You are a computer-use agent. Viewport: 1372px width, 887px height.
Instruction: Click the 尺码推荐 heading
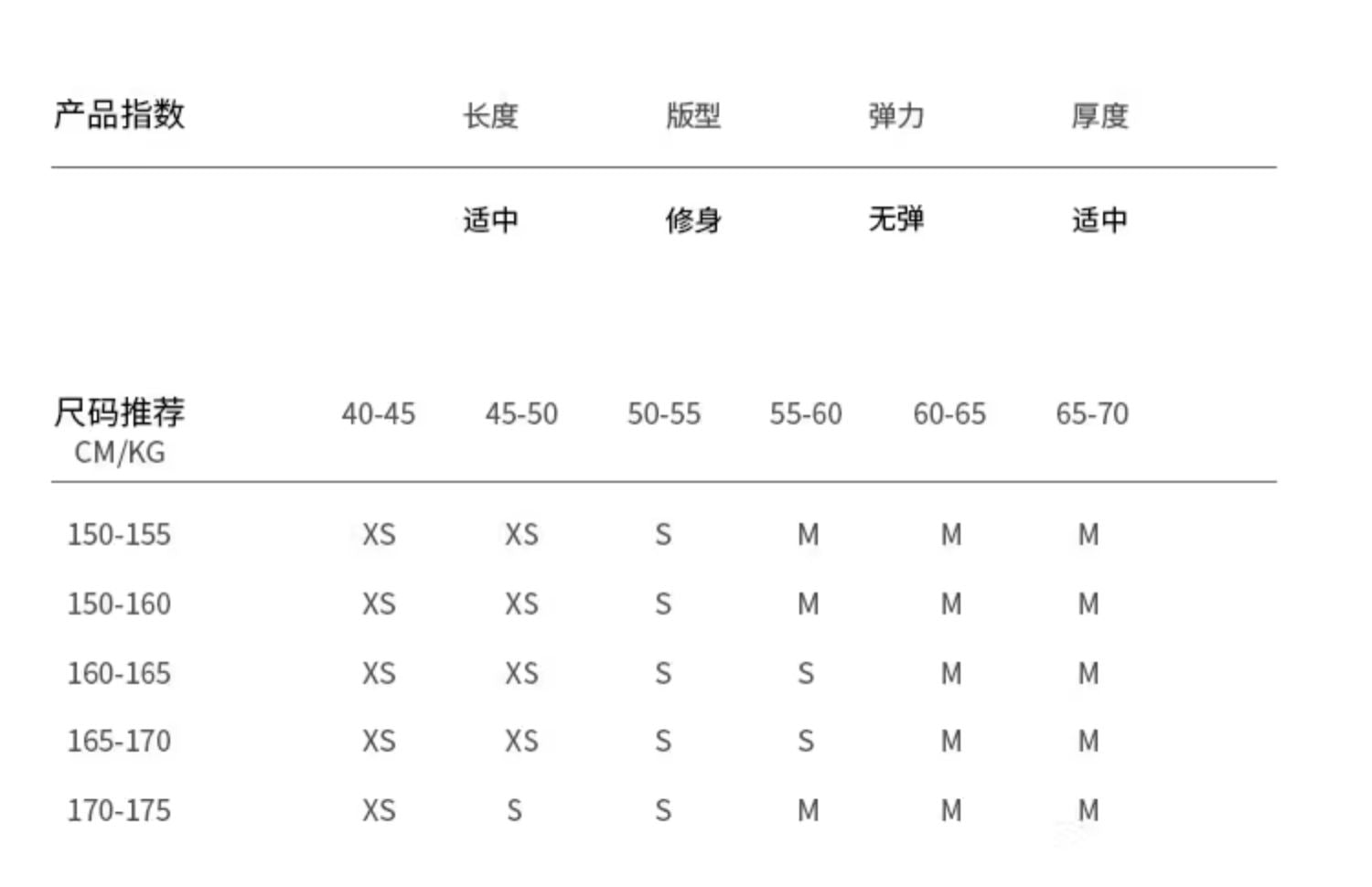[x=120, y=412]
